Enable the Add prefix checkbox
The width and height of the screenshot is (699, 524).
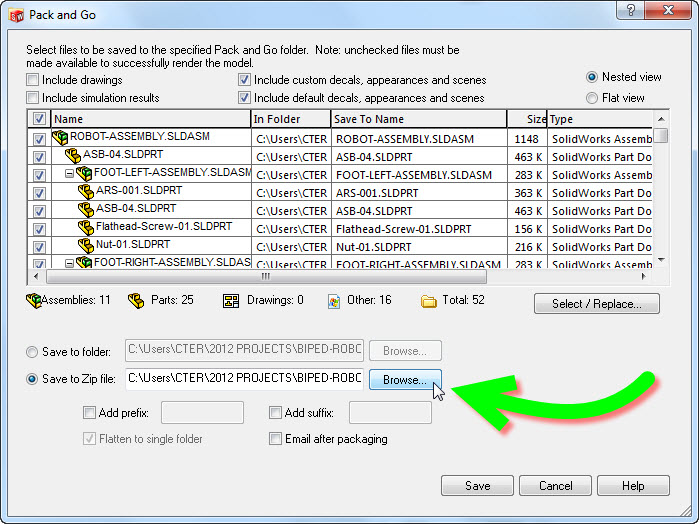89,413
